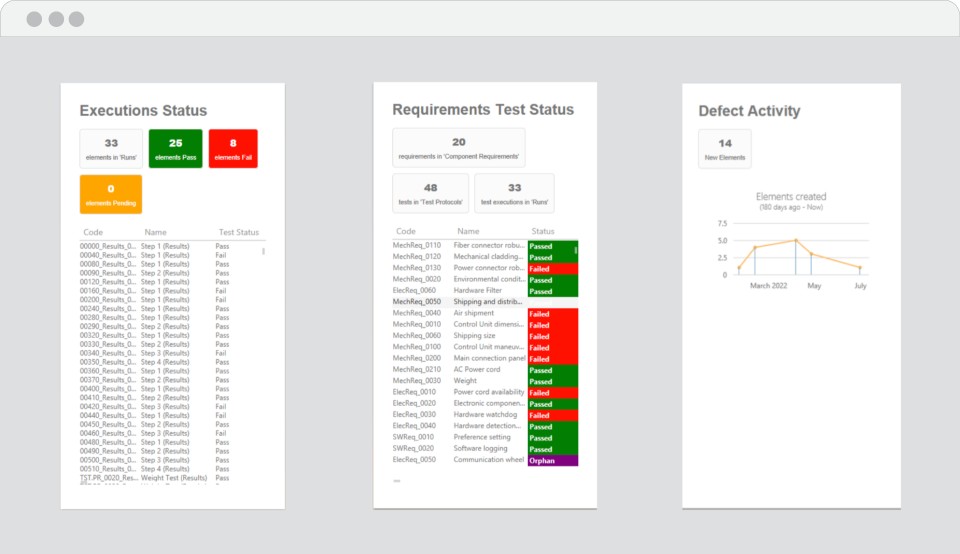Open the TST.PR_0020_Res... Weight Test row

[171, 478]
